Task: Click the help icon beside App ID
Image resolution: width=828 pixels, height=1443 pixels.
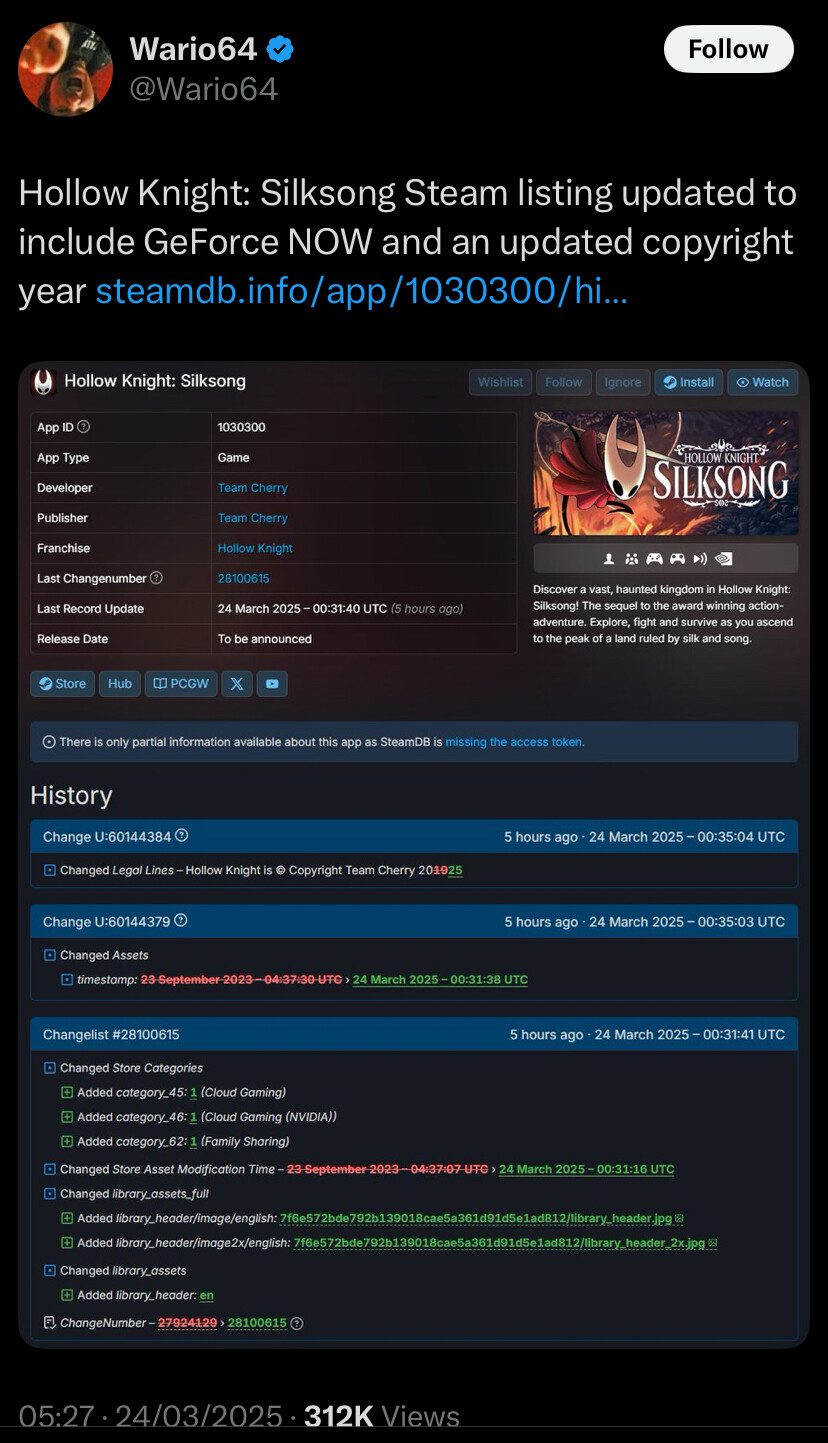Action: pyautogui.click(x=84, y=427)
